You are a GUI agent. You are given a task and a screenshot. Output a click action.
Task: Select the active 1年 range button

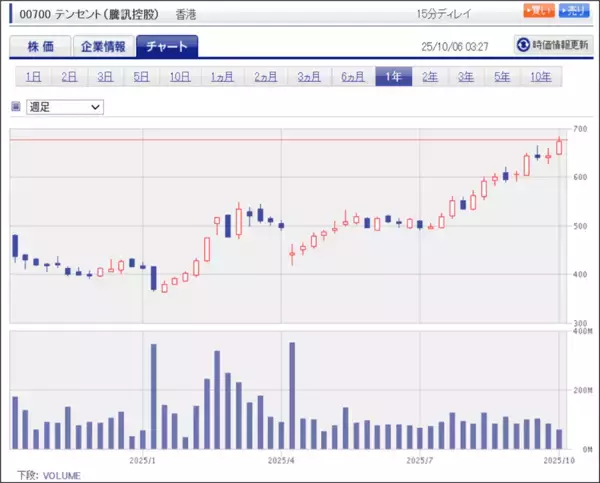coord(392,77)
